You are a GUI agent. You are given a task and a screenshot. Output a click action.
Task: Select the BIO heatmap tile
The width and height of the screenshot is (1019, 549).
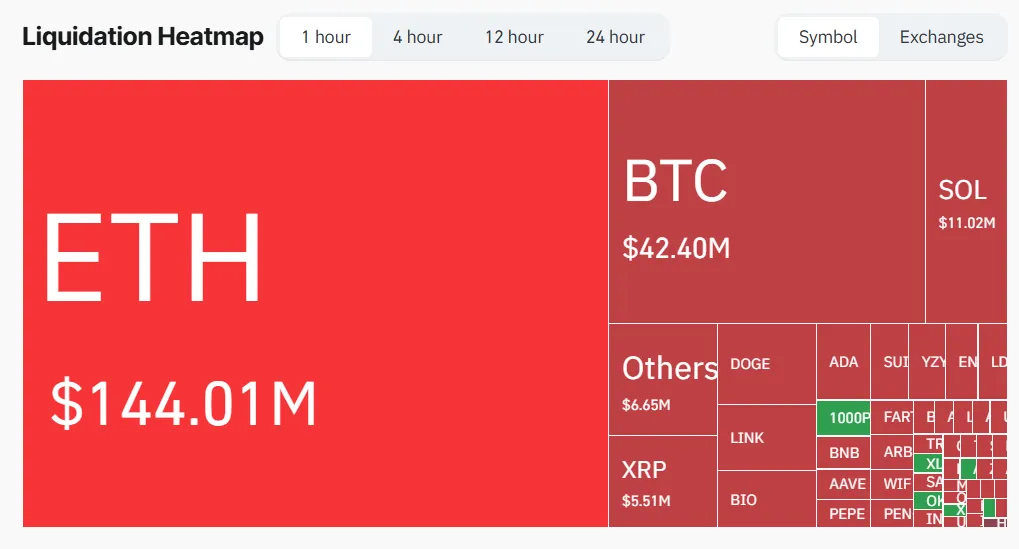click(767, 499)
